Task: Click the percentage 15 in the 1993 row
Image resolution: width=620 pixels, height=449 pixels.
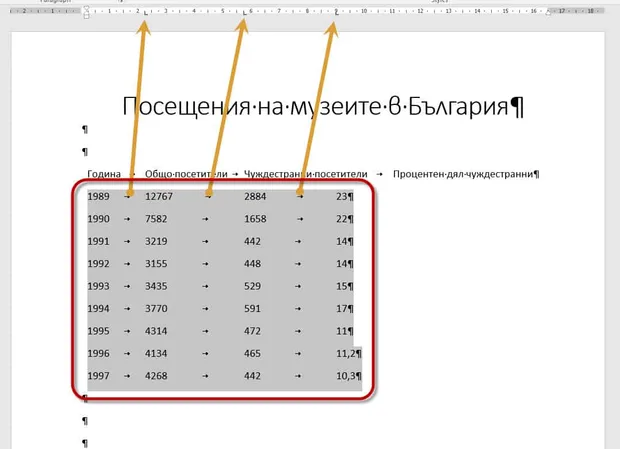Action: [342, 286]
